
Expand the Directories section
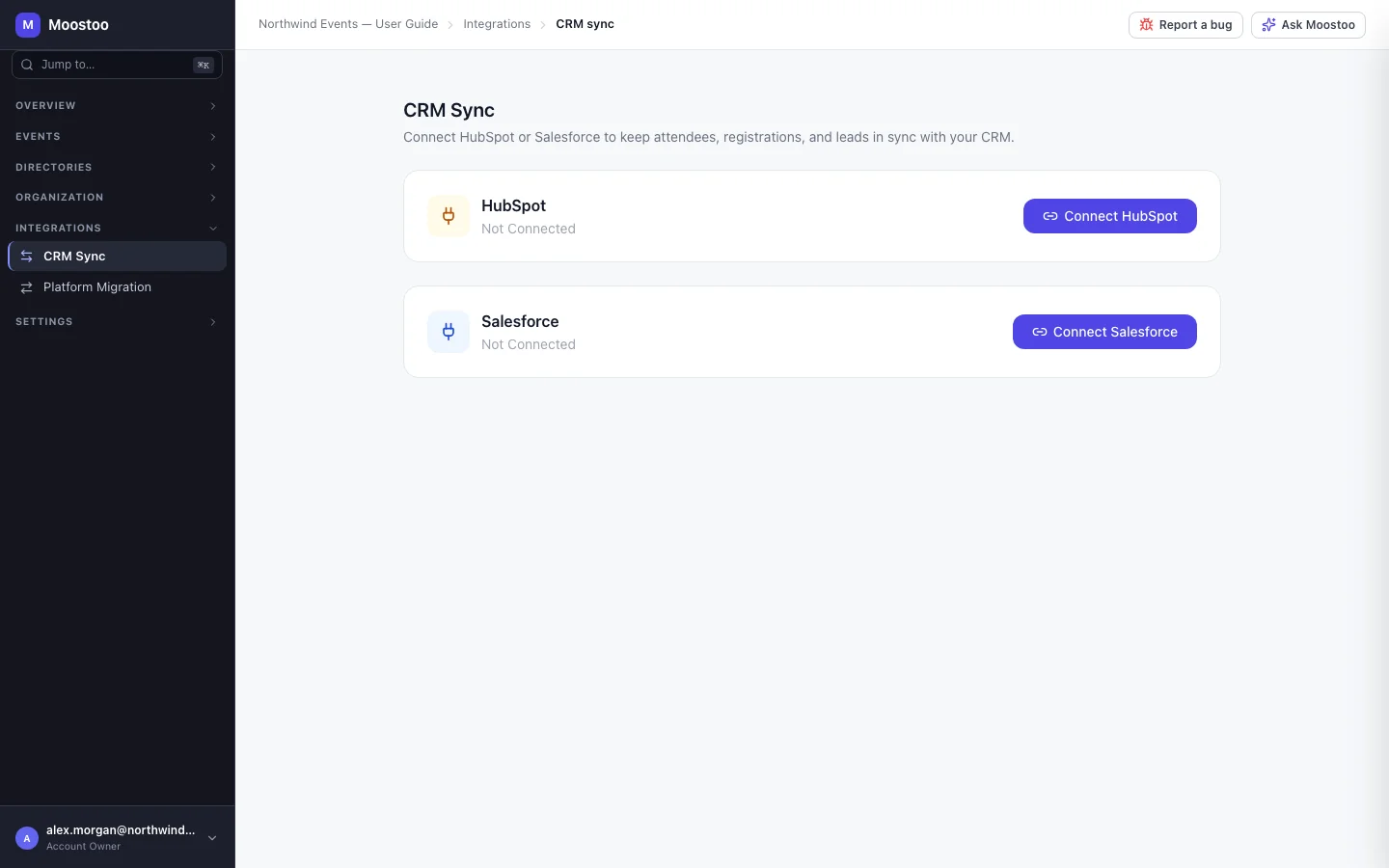point(117,168)
